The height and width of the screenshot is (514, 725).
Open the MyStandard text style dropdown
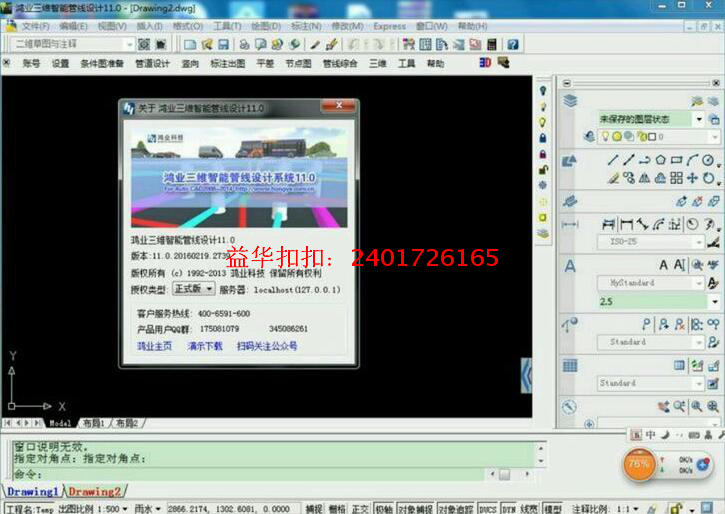click(x=651, y=282)
